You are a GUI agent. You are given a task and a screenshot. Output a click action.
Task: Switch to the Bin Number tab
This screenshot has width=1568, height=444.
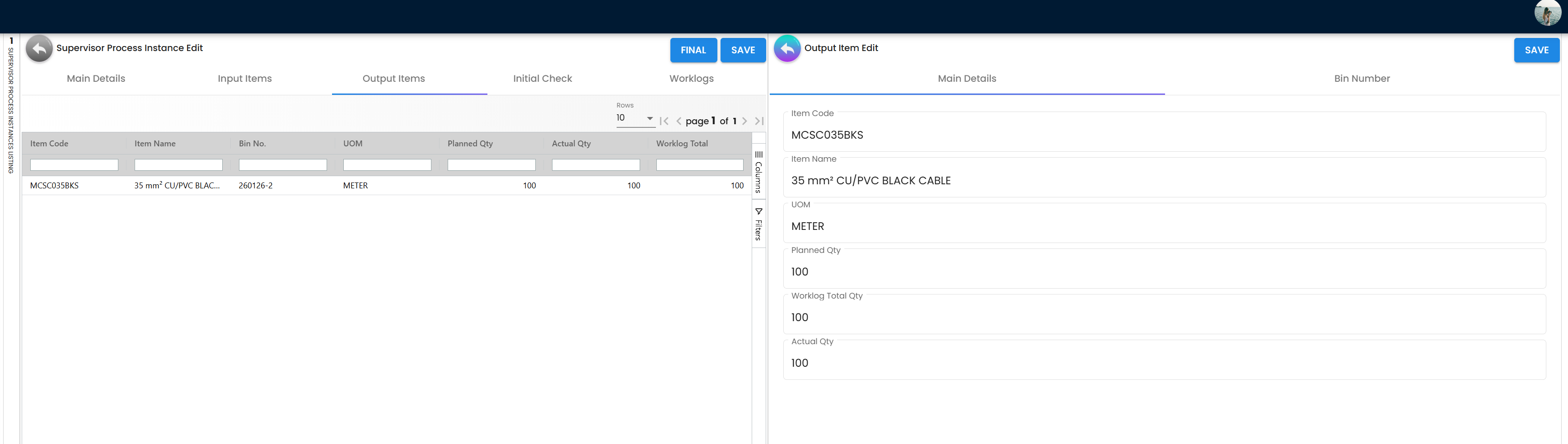click(x=1362, y=79)
